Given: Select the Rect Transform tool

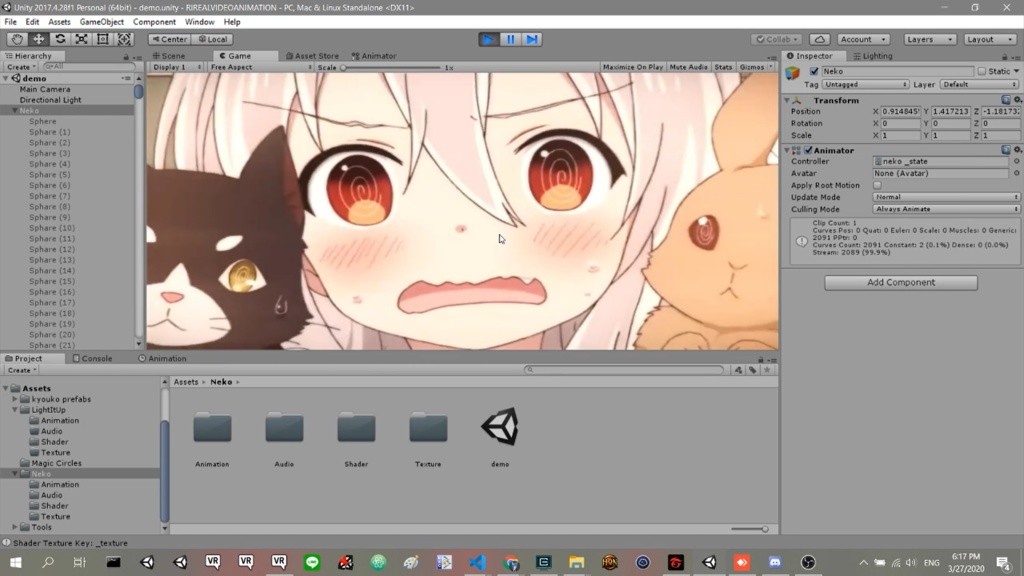Looking at the screenshot, I should 103,38.
